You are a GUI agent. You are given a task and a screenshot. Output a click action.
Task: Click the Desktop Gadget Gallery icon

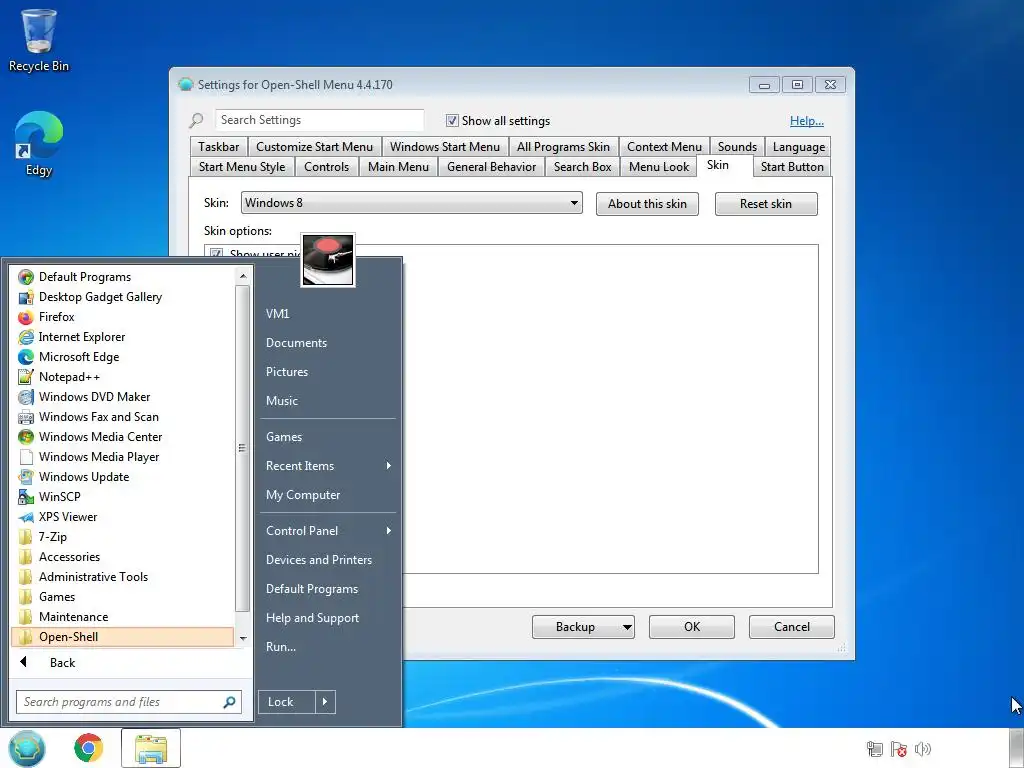25,297
